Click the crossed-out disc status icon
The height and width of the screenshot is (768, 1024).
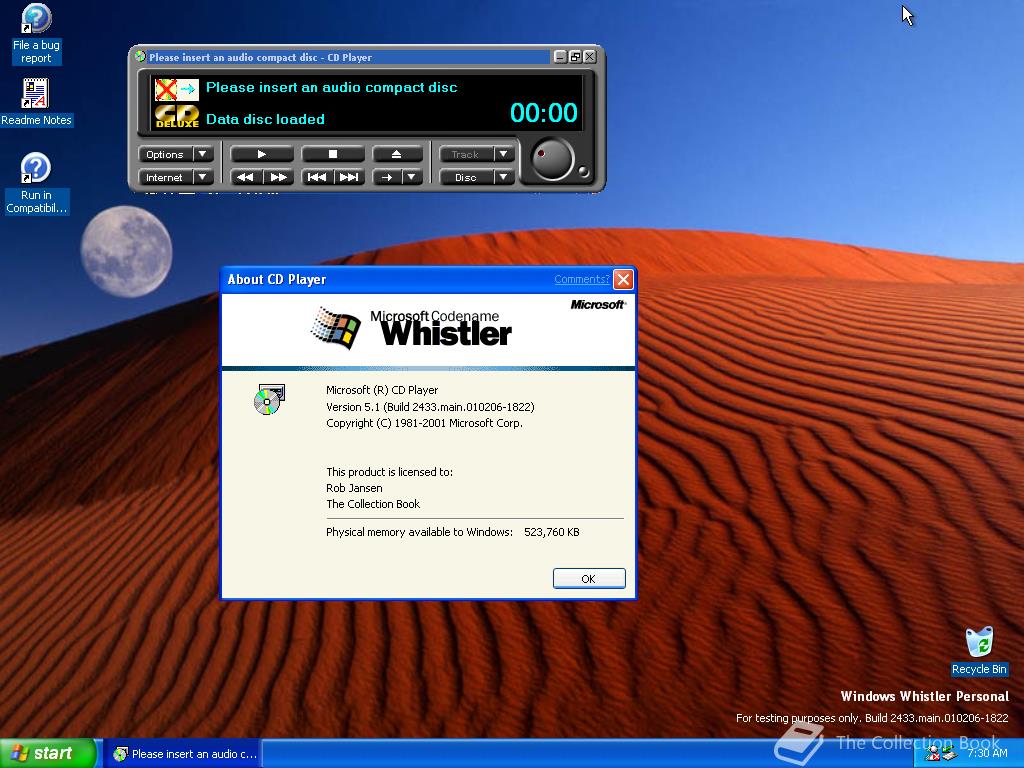[x=166, y=89]
